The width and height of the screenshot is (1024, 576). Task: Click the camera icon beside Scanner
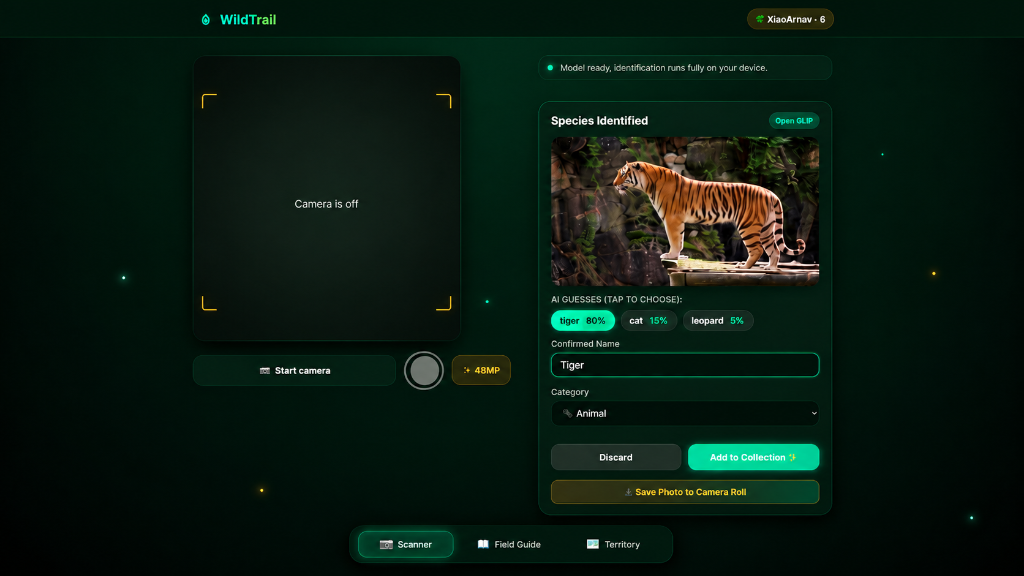[386, 545]
